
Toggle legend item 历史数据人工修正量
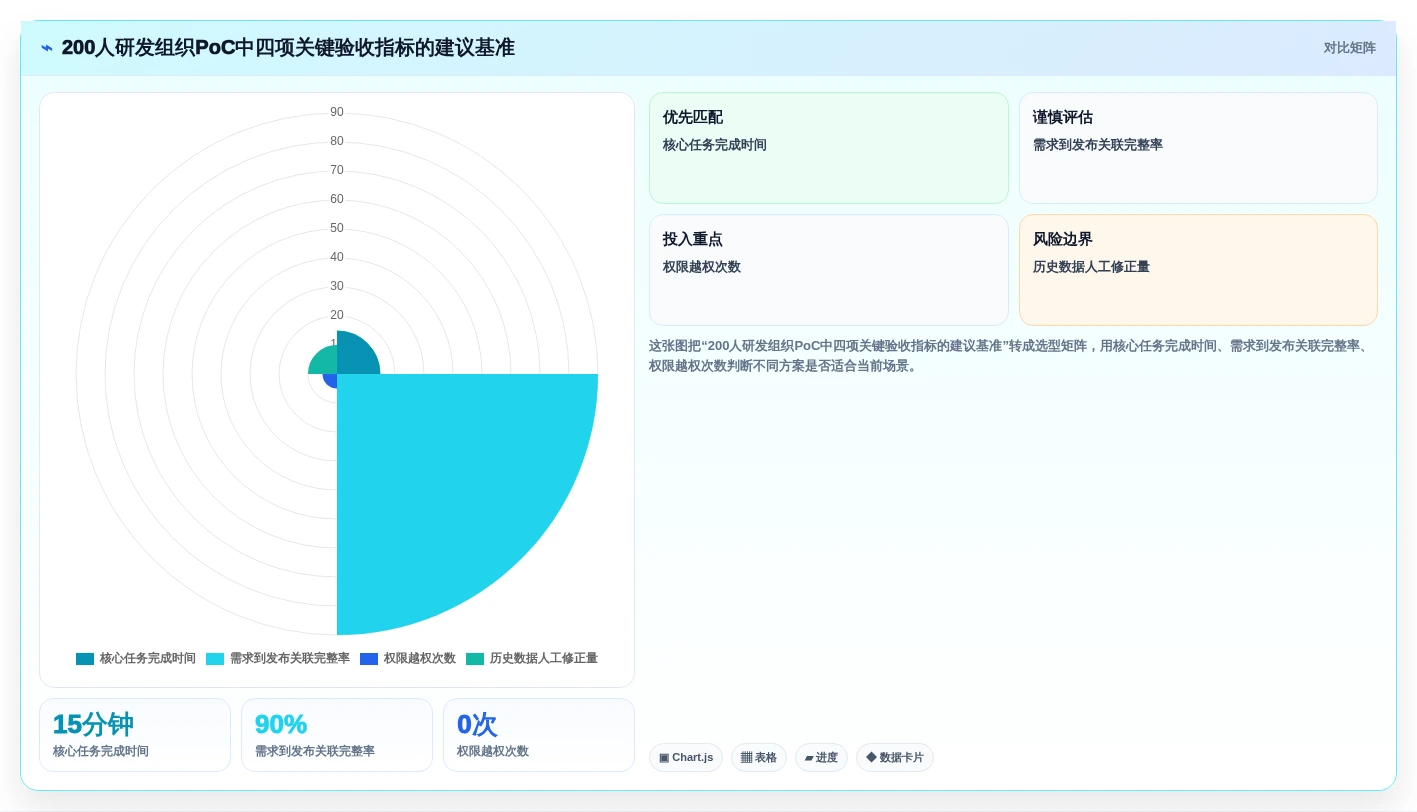coord(532,658)
